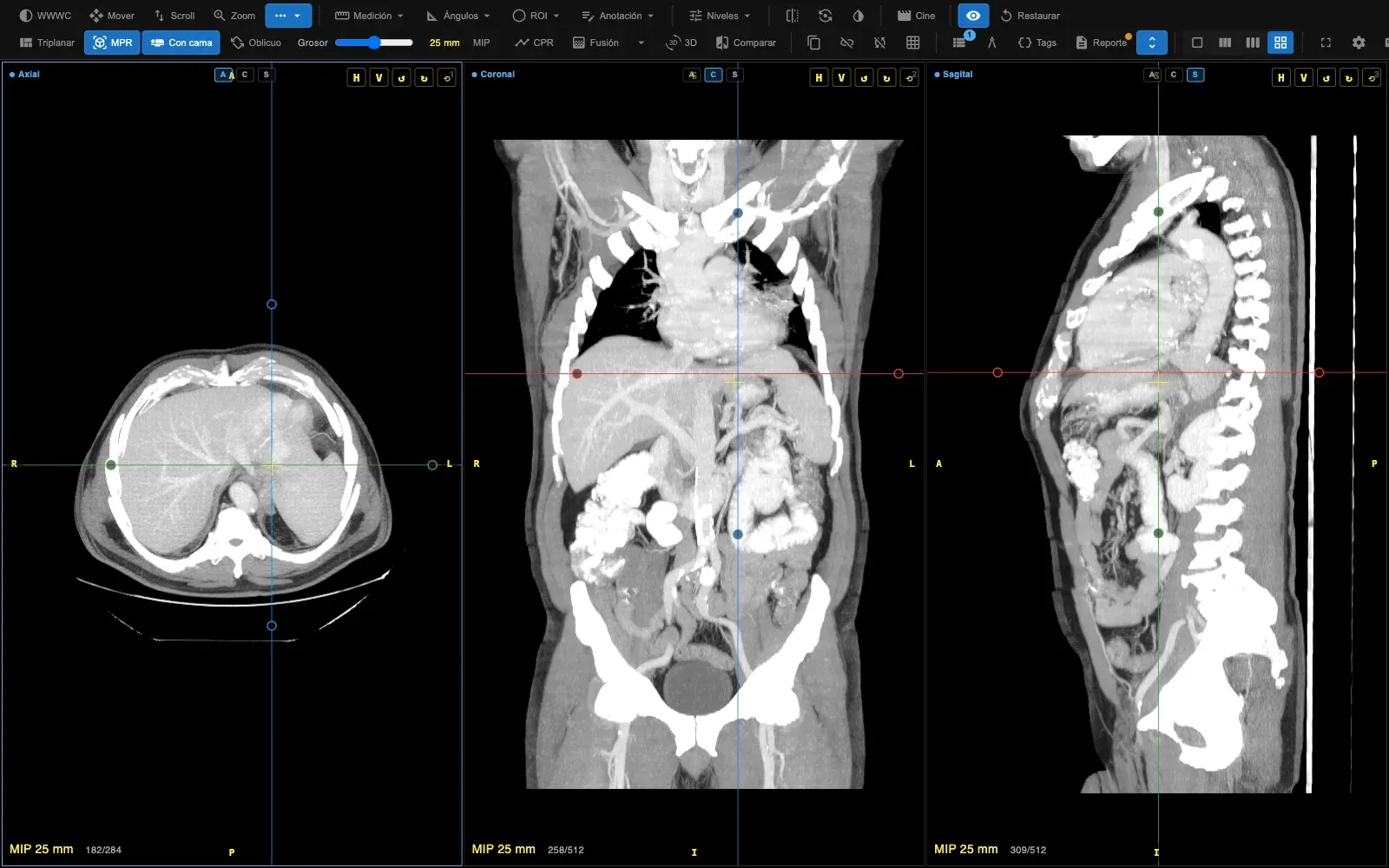Click H flip button in Axial viewport
Viewport: 1389px width, 868px height.
(356, 77)
